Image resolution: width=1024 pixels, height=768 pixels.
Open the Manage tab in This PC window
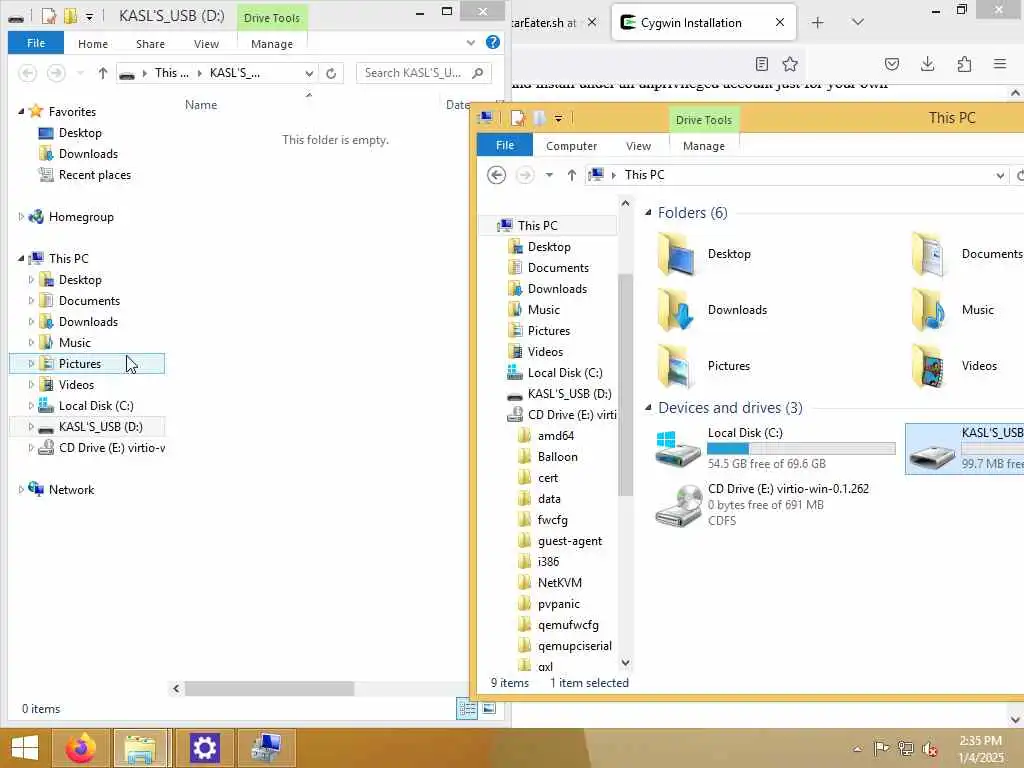click(704, 146)
